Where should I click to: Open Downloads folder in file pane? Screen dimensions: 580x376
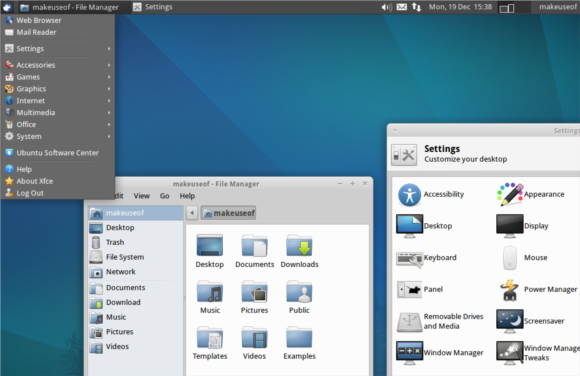299,245
